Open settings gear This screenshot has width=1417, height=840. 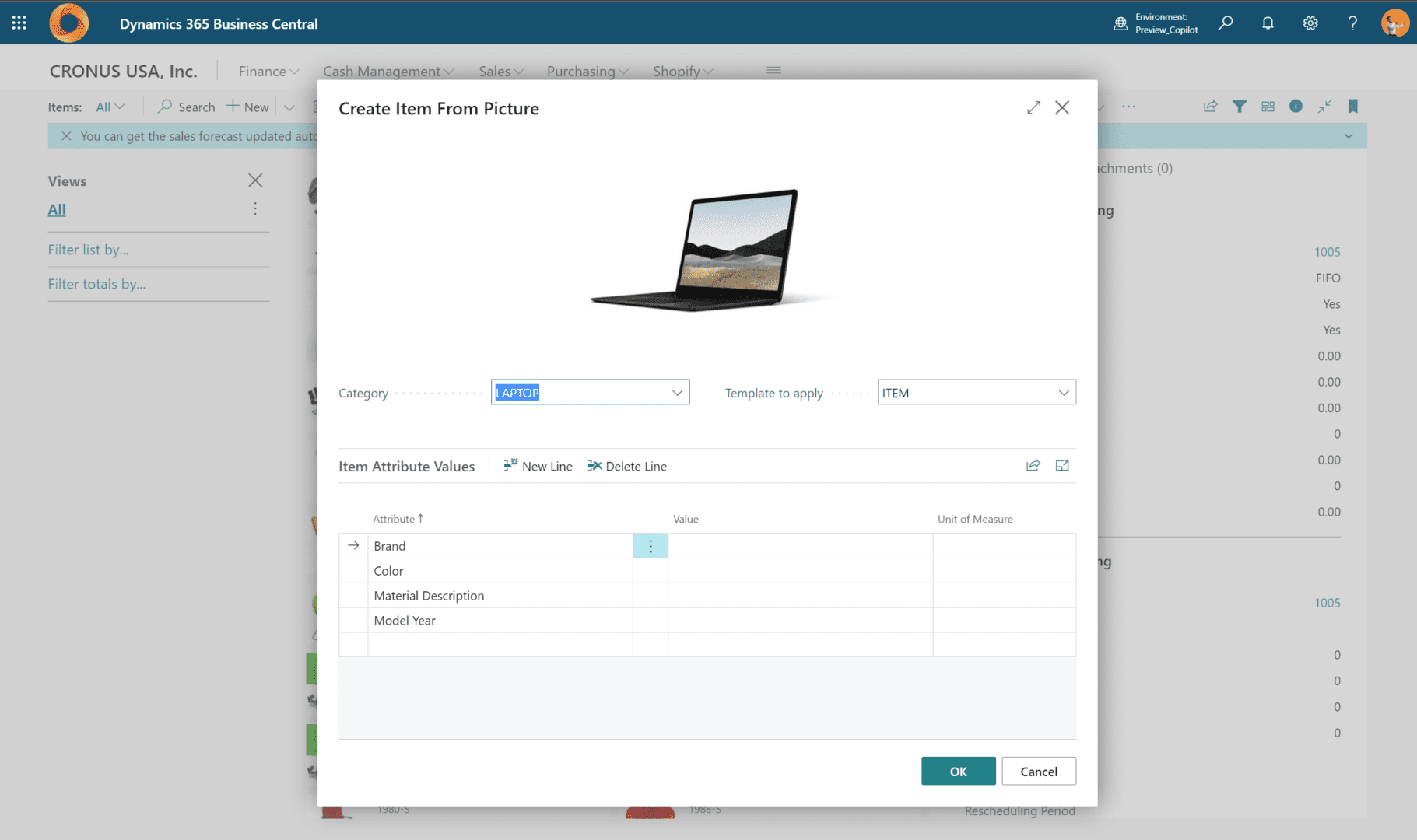point(1310,23)
